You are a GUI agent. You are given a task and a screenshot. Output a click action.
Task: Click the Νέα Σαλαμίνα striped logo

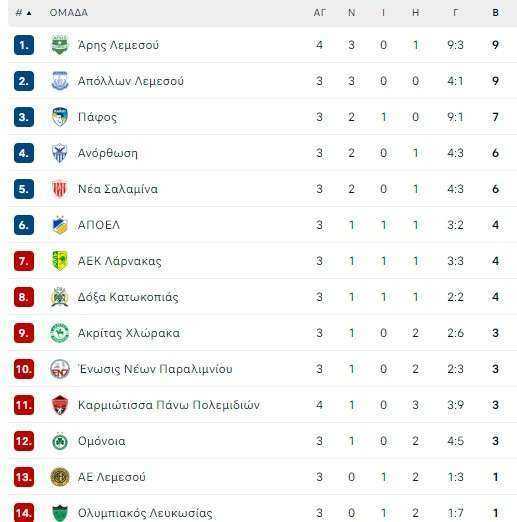coord(60,189)
